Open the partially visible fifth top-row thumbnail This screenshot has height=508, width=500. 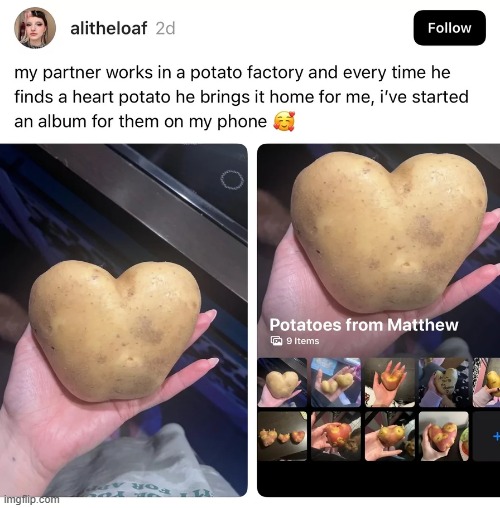pos(486,382)
